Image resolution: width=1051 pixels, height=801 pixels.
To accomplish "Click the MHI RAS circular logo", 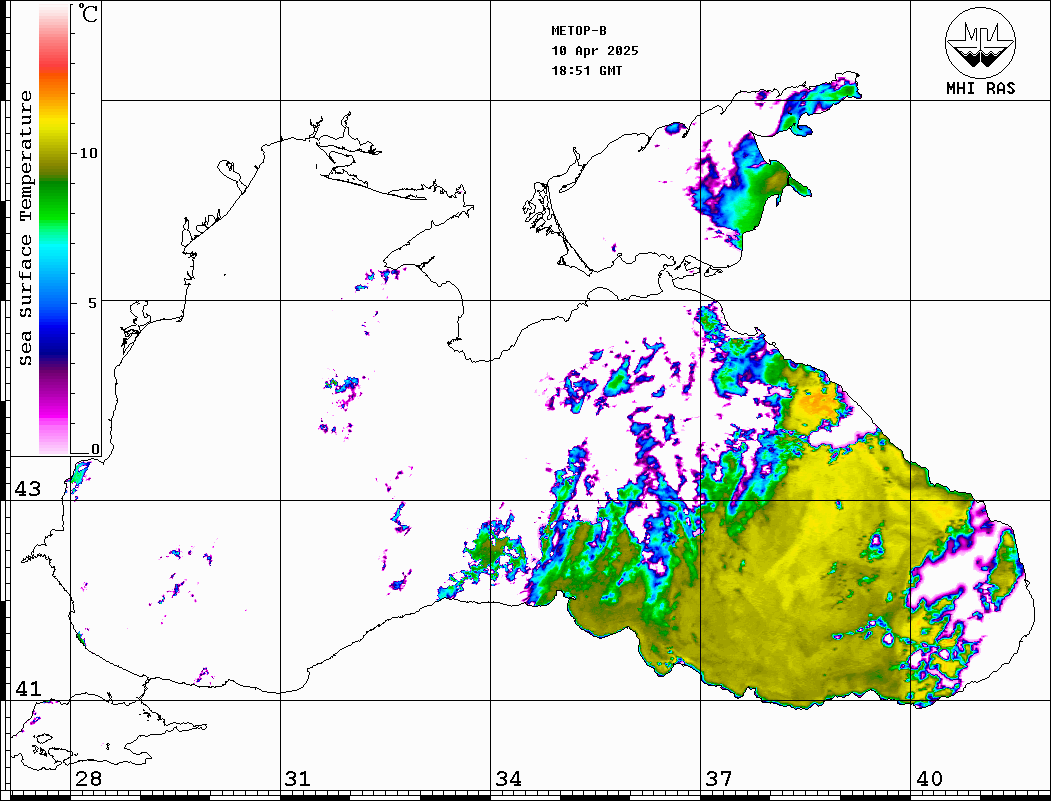I will (981, 43).
